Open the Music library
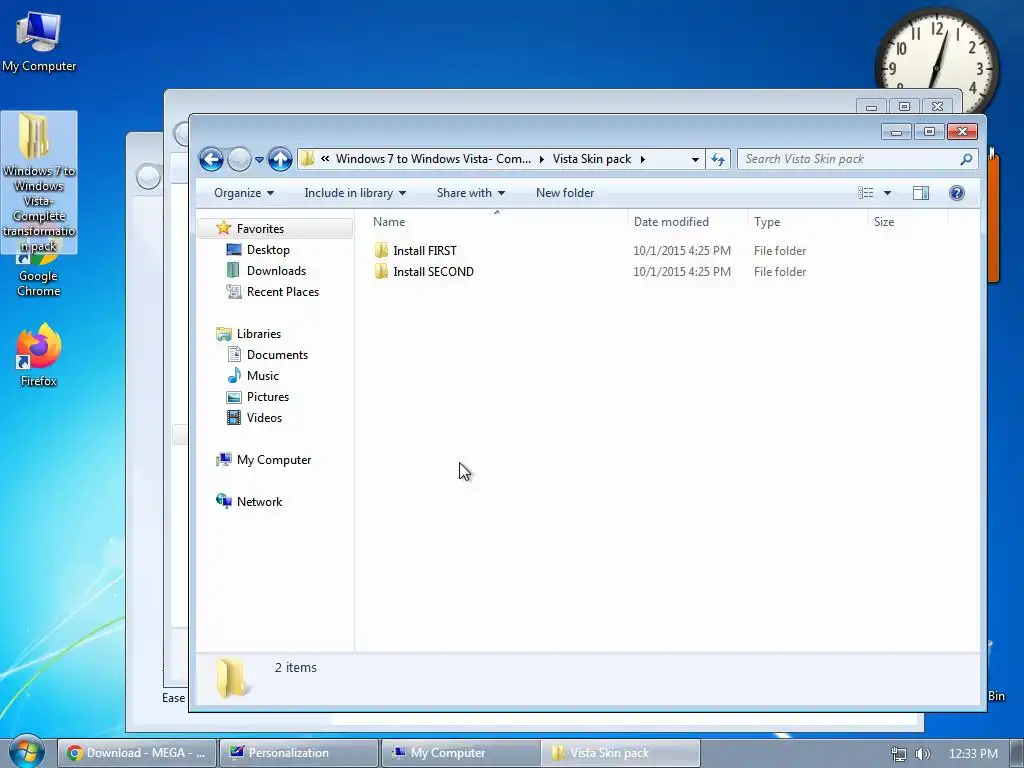1024x768 pixels. click(x=263, y=376)
